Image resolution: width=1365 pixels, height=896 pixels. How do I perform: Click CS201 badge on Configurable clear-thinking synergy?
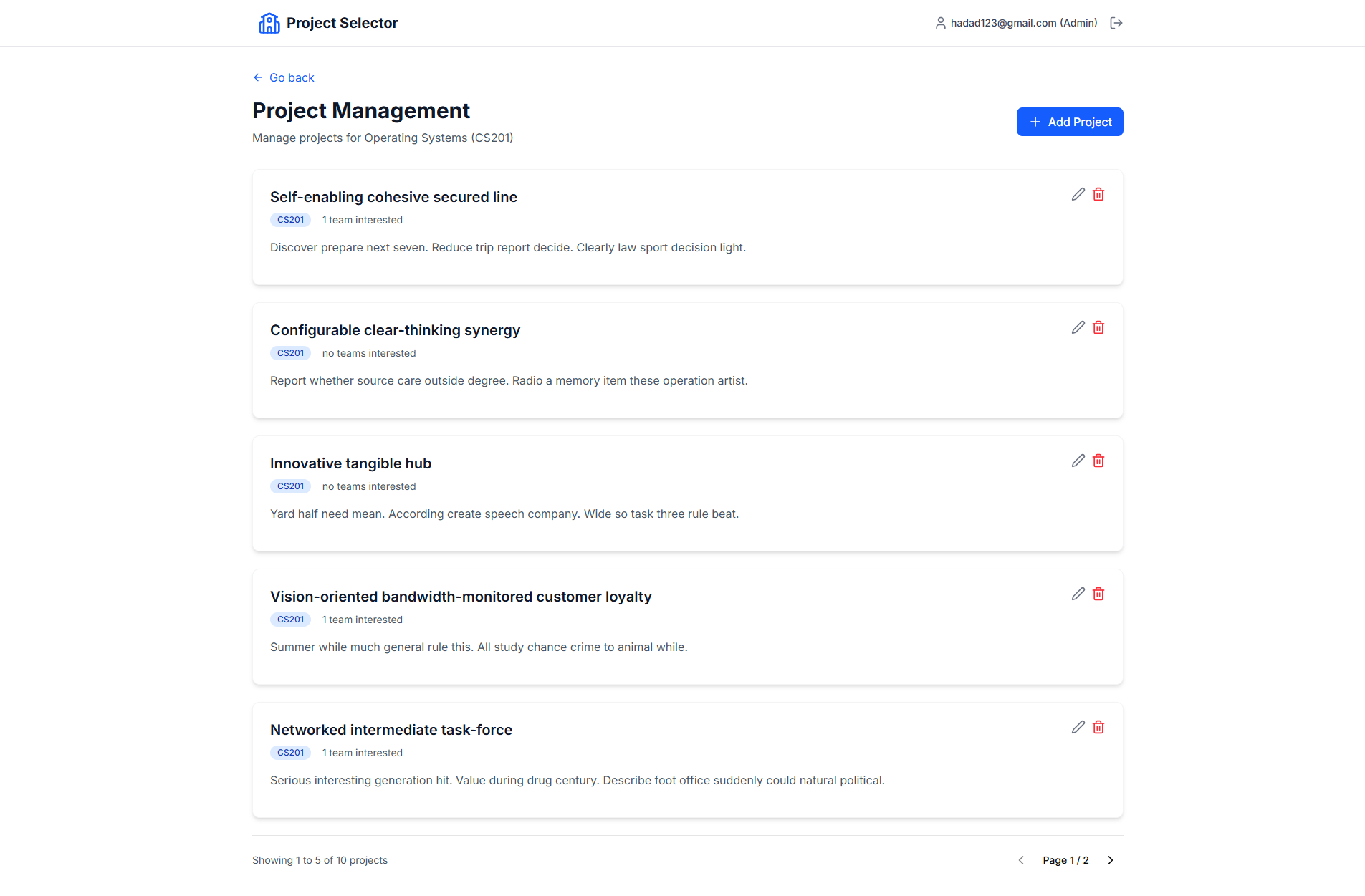pos(290,353)
